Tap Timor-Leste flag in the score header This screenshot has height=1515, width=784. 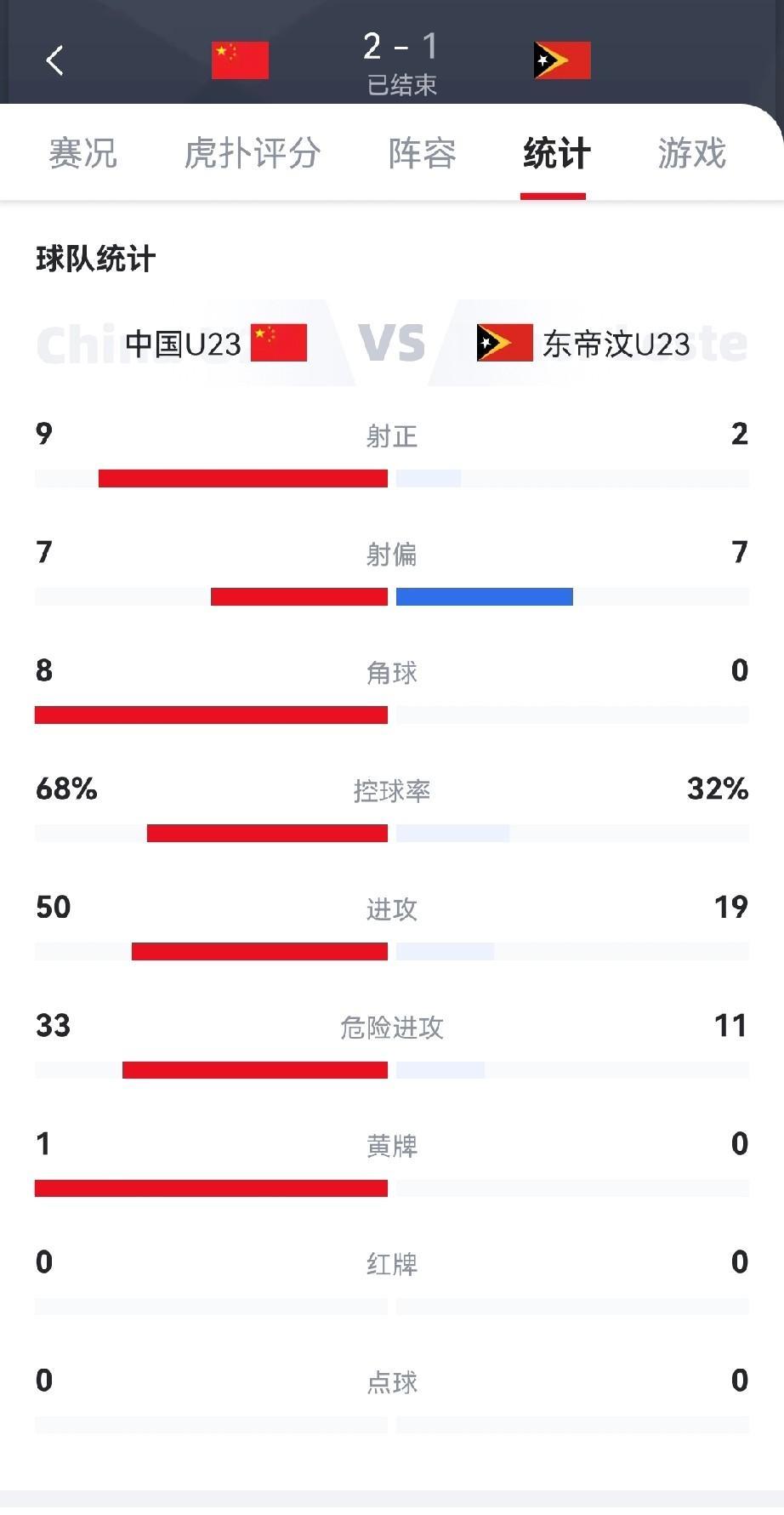(562, 60)
